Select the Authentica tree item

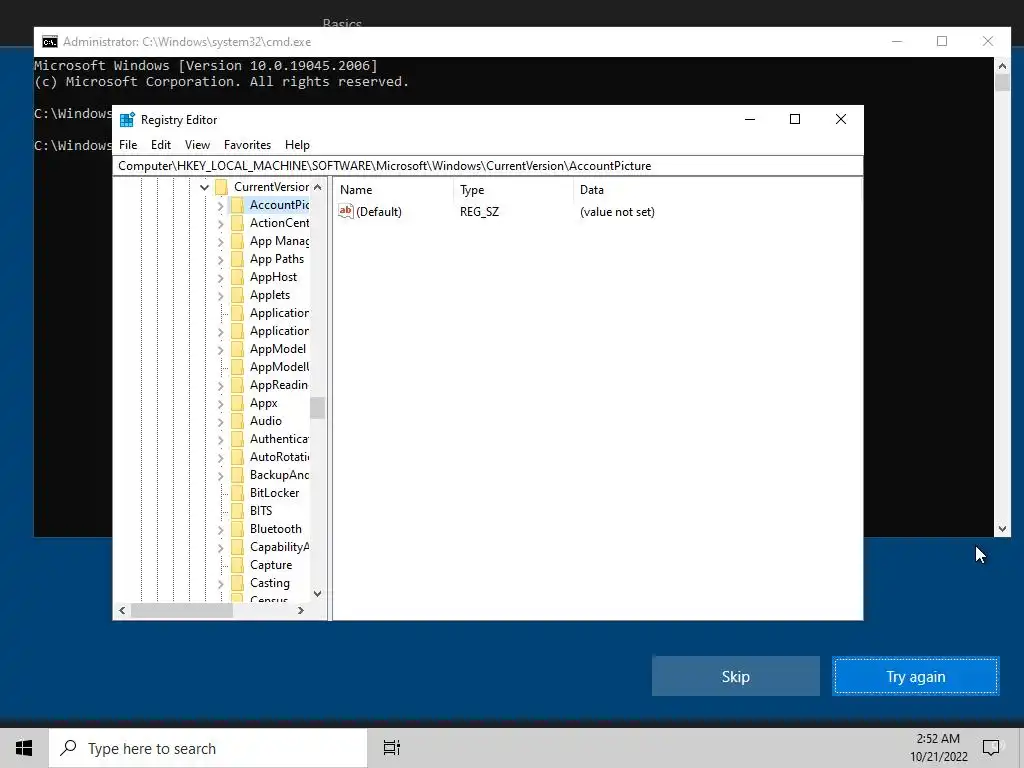[x=280, y=439]
